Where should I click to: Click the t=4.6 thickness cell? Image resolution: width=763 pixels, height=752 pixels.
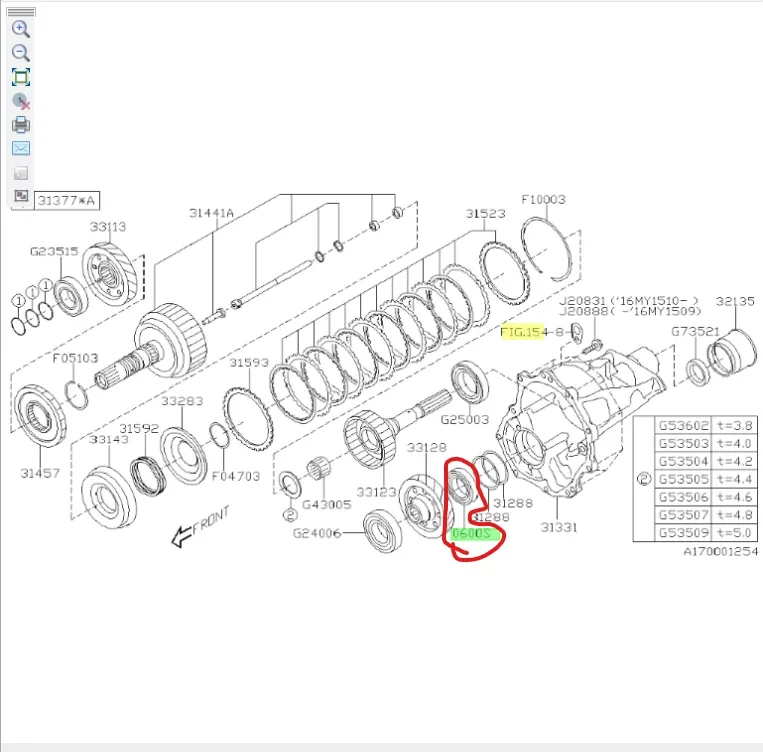[x=734, y=497]
